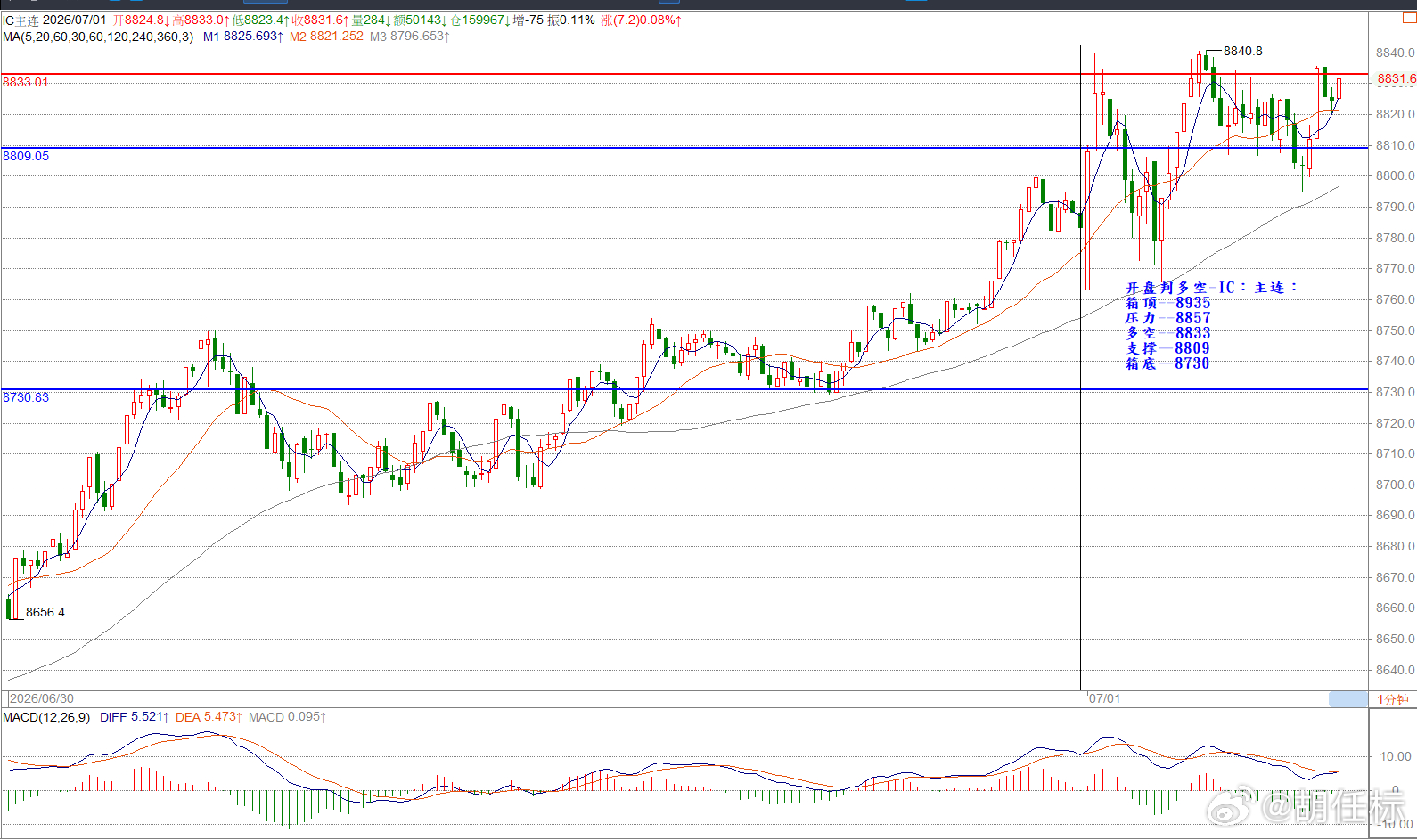Click the 2026/06/30 date label
The height and width of the screenshot is (840, 1417).
(x=42, y=699)
